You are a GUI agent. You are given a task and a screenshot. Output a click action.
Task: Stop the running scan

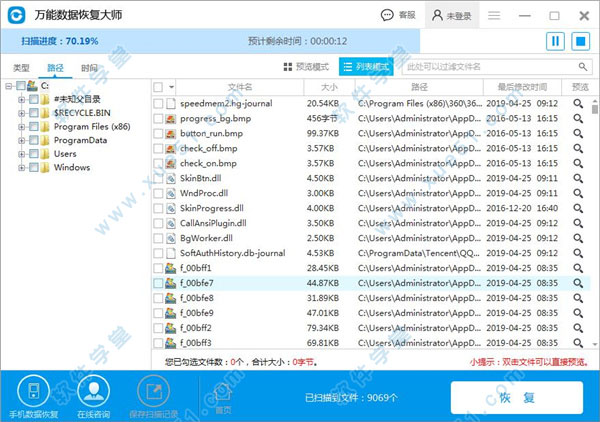point(580,41)
